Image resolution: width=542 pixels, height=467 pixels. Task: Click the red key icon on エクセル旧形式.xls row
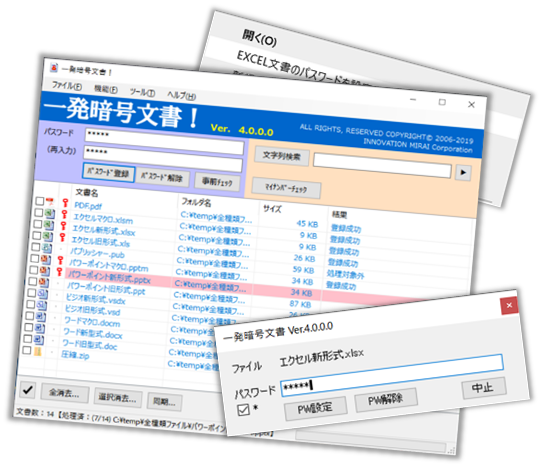tap(62, 237)
